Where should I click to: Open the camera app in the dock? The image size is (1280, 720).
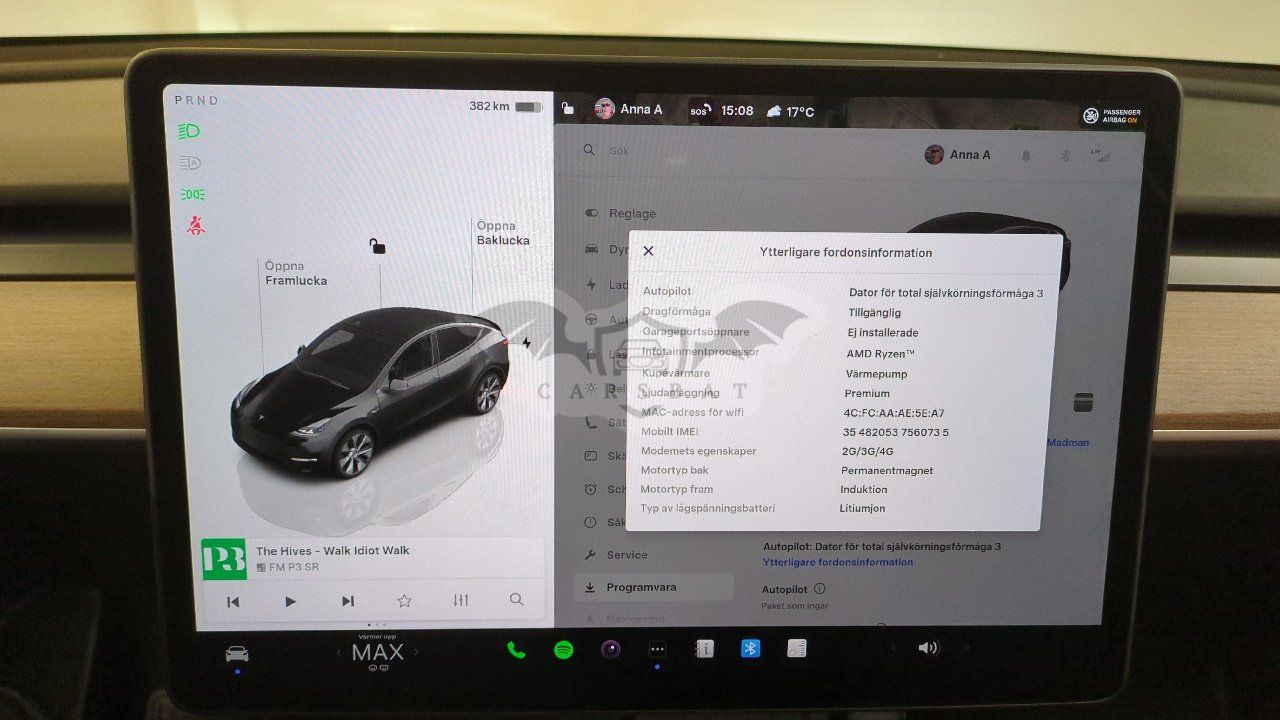610,649
